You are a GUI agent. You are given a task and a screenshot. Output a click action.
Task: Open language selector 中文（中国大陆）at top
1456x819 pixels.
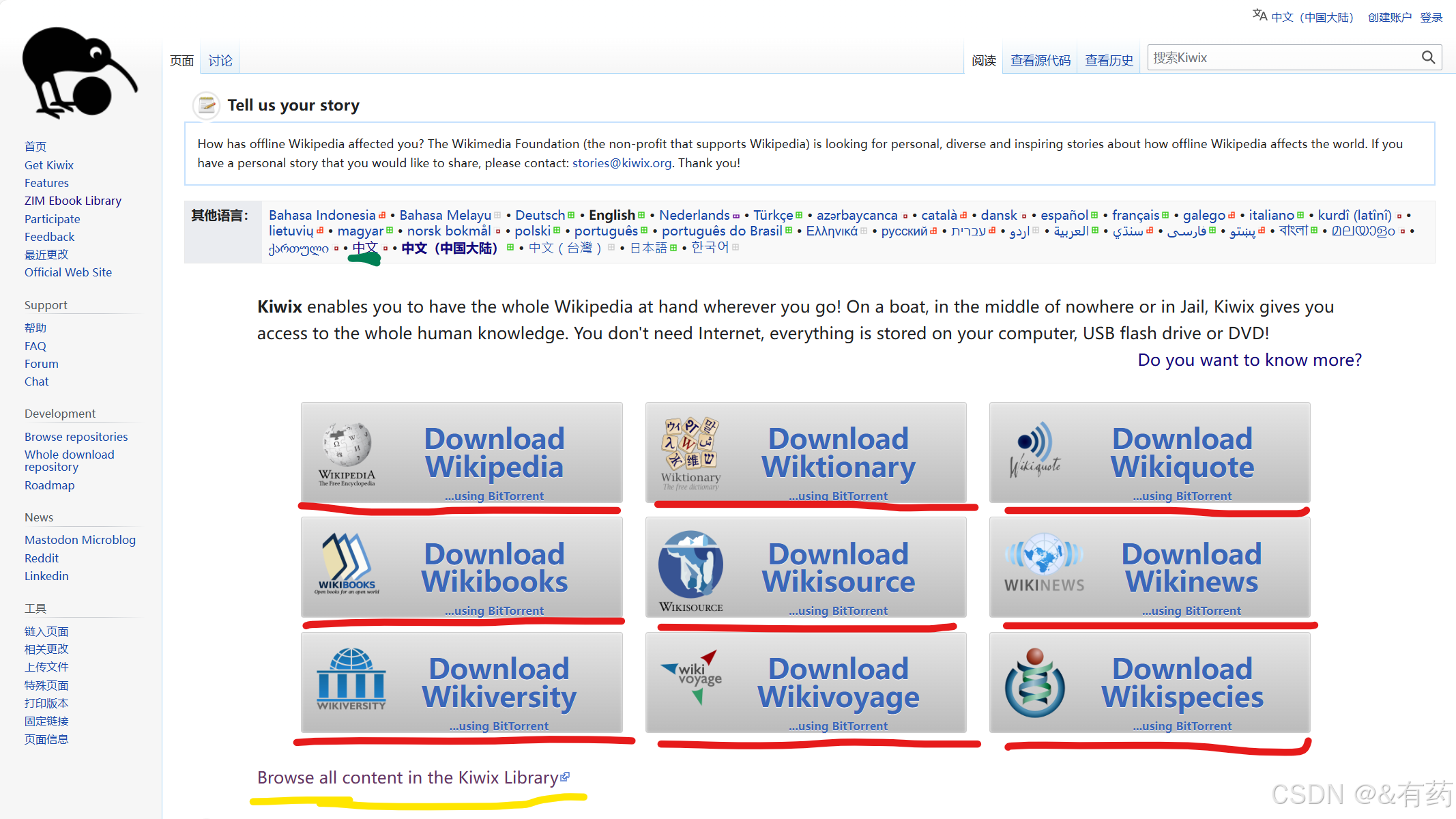1311,17
